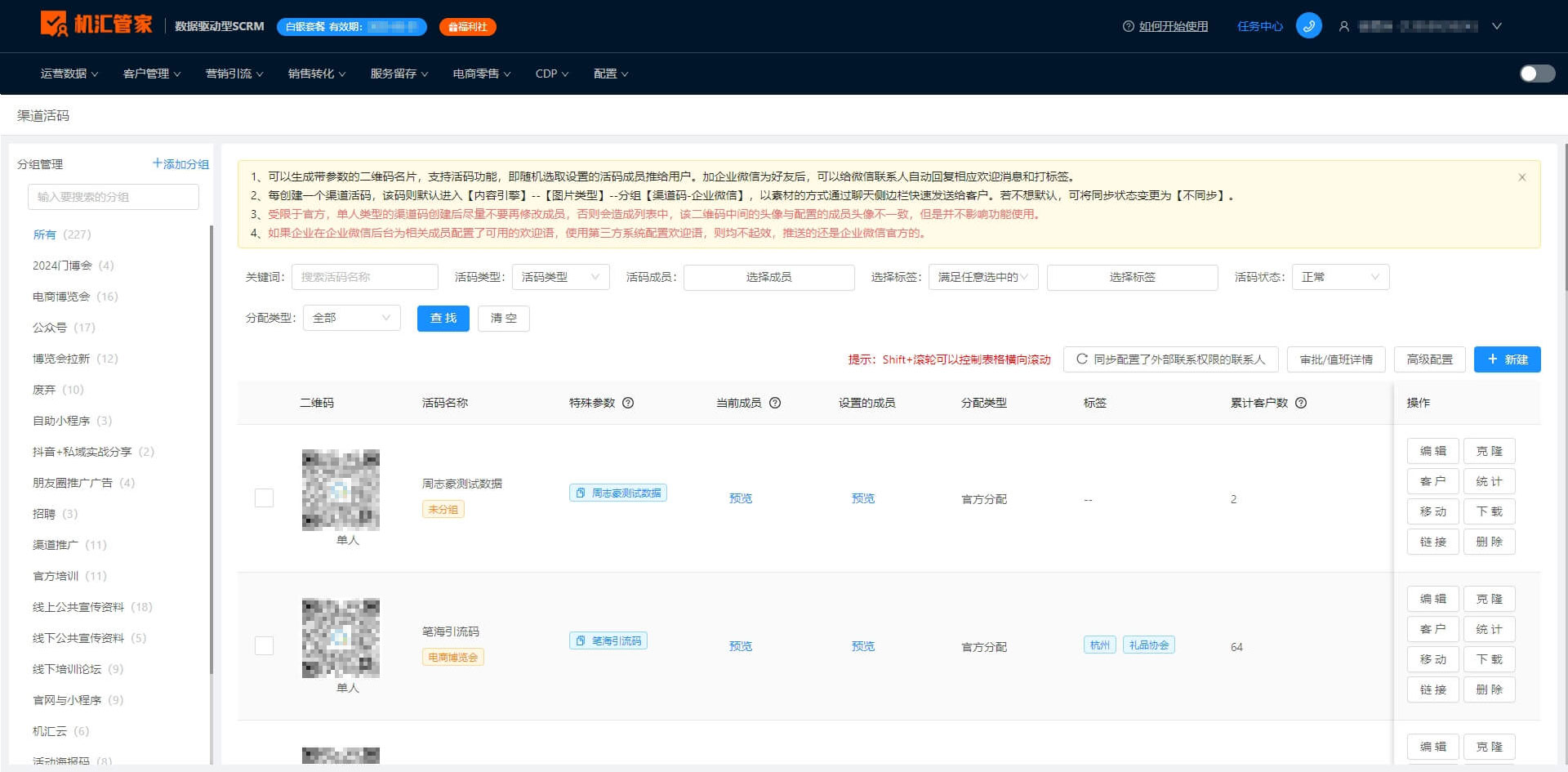Click help icon next to 累计客户数
Screen dimensions: 1568x772
coord(1301,403)
